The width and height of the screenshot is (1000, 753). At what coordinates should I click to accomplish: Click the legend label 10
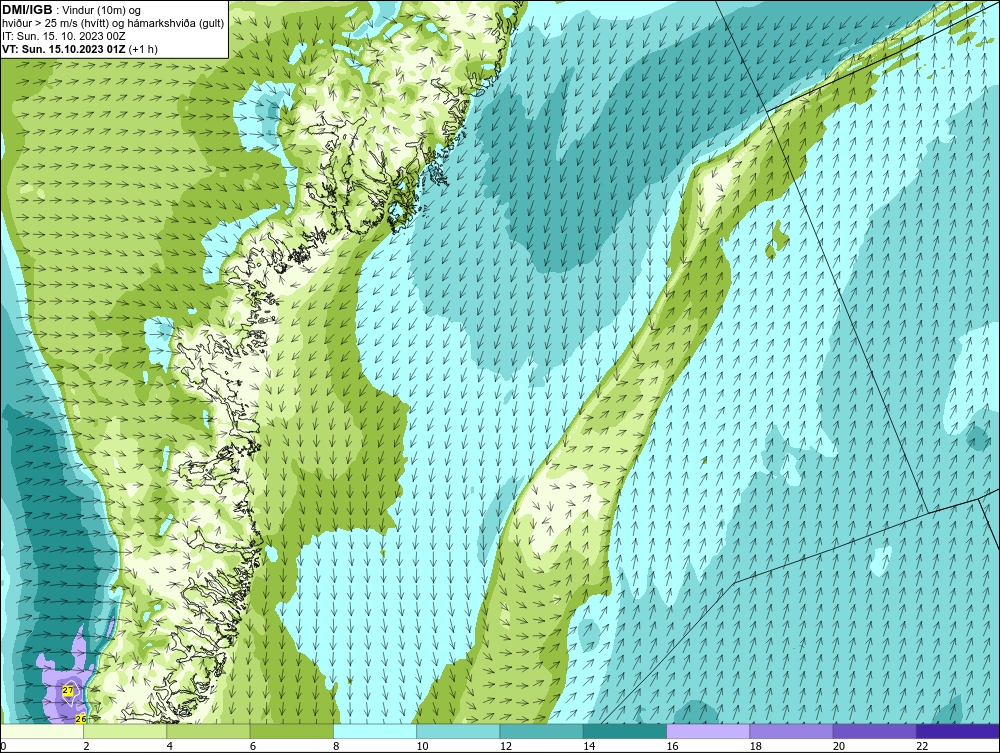(x=422, y=747)
